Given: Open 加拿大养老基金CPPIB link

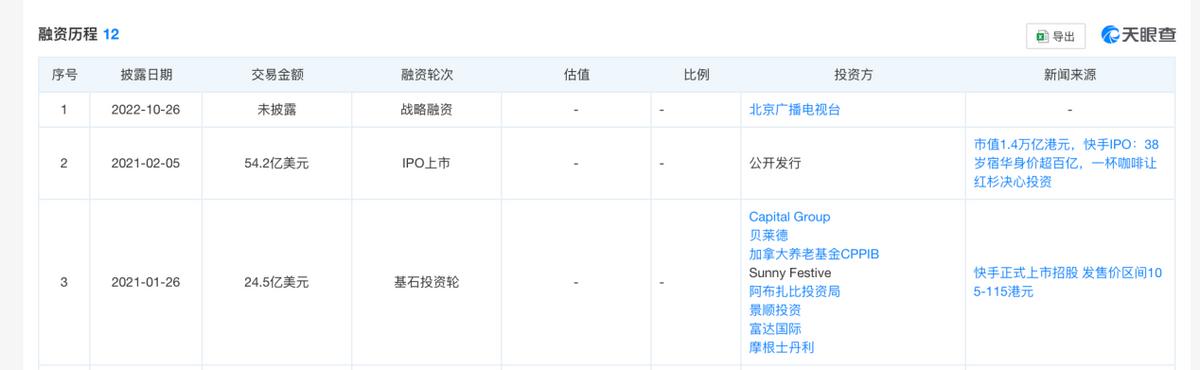Looking at the screenshot, I should pyautogui.click(x=813, y=254).
